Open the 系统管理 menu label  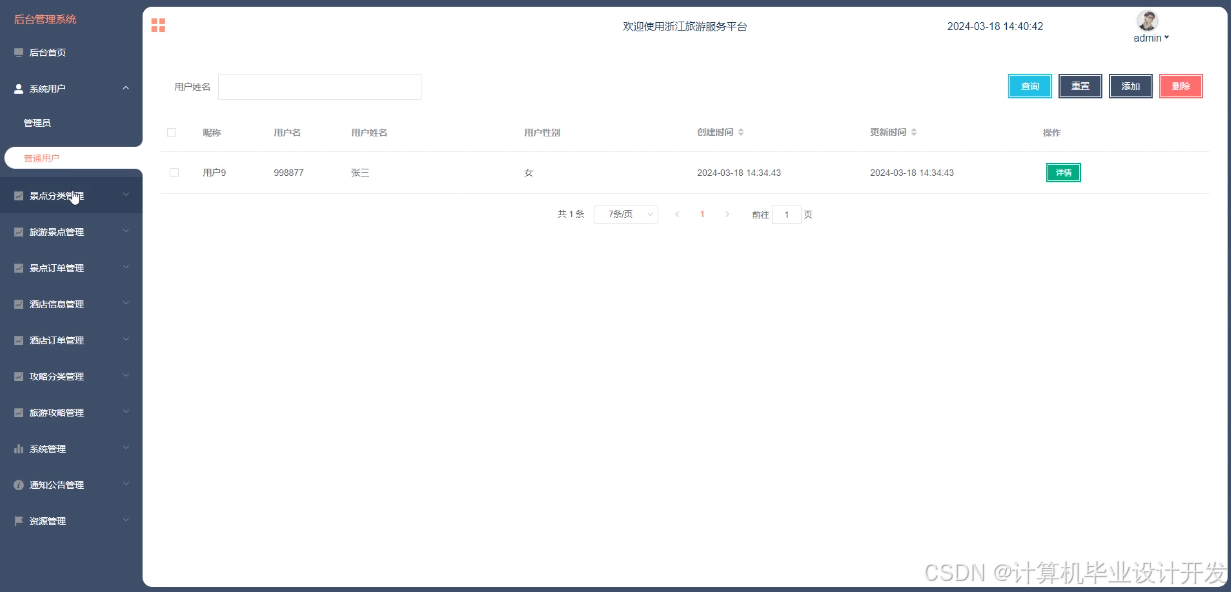pyautogui.click(x=47, y=449)
